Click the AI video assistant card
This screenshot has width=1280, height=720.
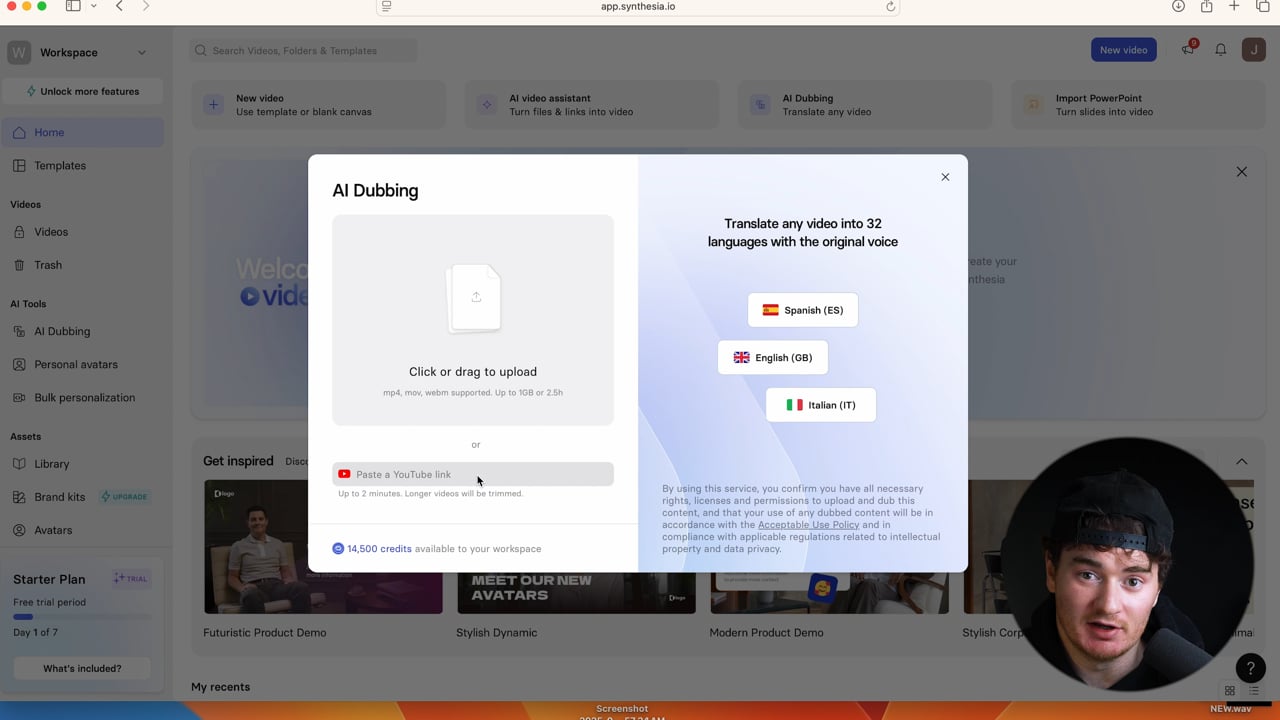[592, 105]
